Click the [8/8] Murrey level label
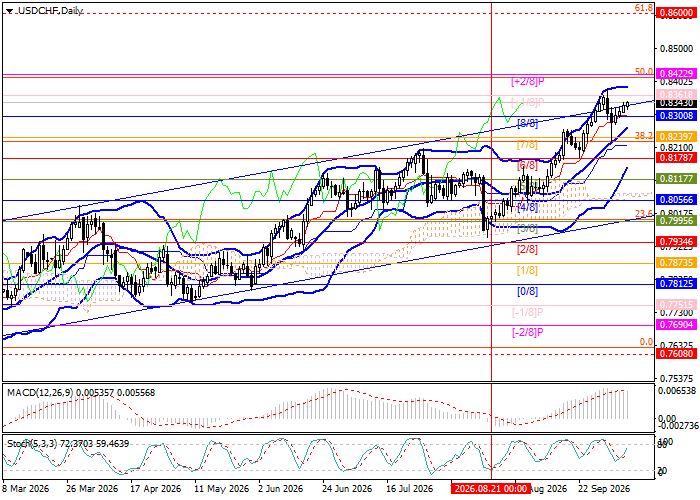 tap(527, 123)
